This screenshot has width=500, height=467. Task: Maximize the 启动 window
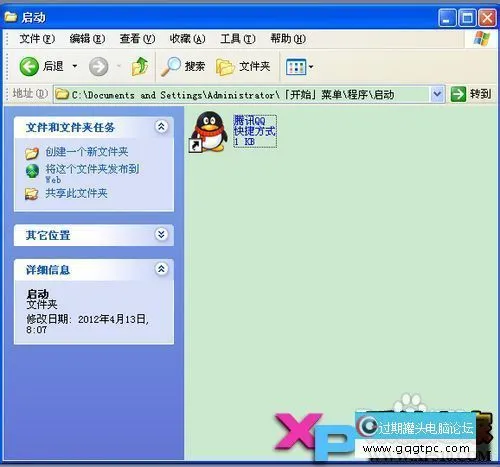tap(467, 18)
